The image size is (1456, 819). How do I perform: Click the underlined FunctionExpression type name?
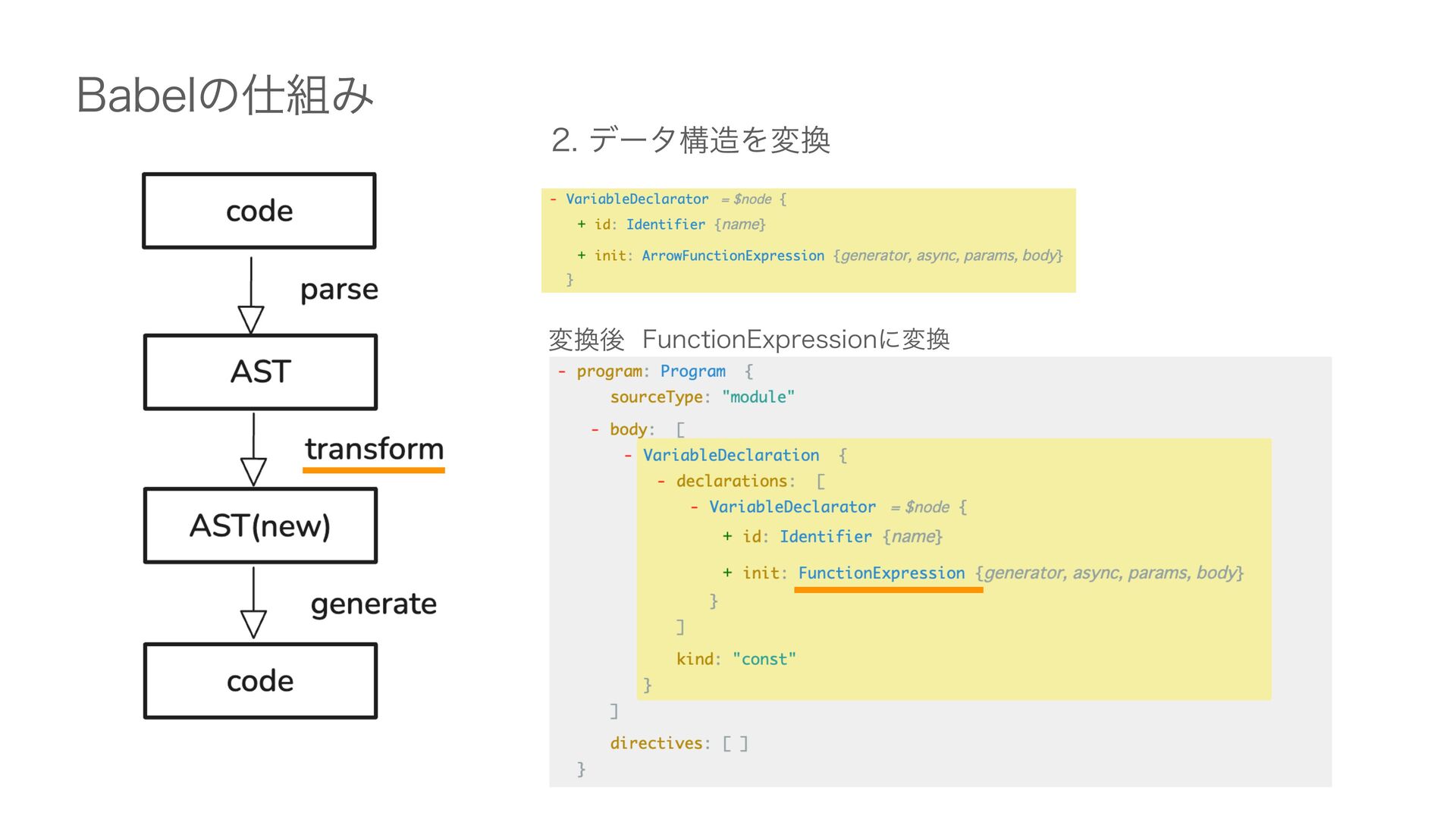tap(881, 573)
